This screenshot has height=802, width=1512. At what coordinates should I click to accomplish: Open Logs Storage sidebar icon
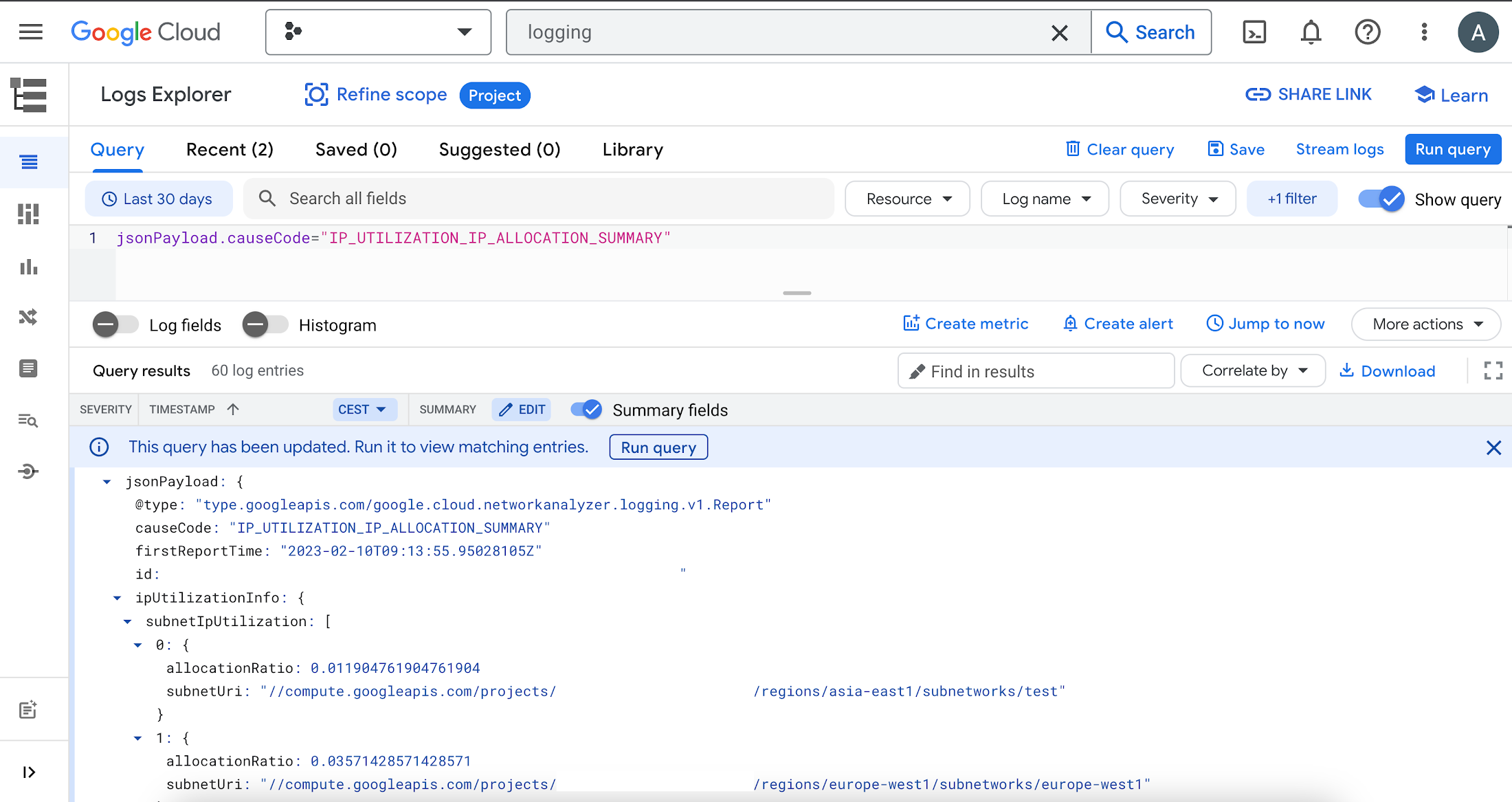28,368
